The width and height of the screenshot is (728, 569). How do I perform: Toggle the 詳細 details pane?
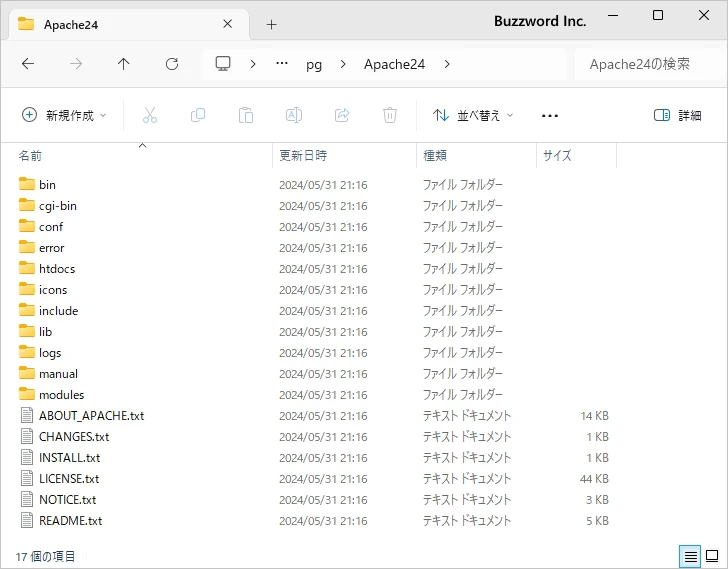point(677,115)
